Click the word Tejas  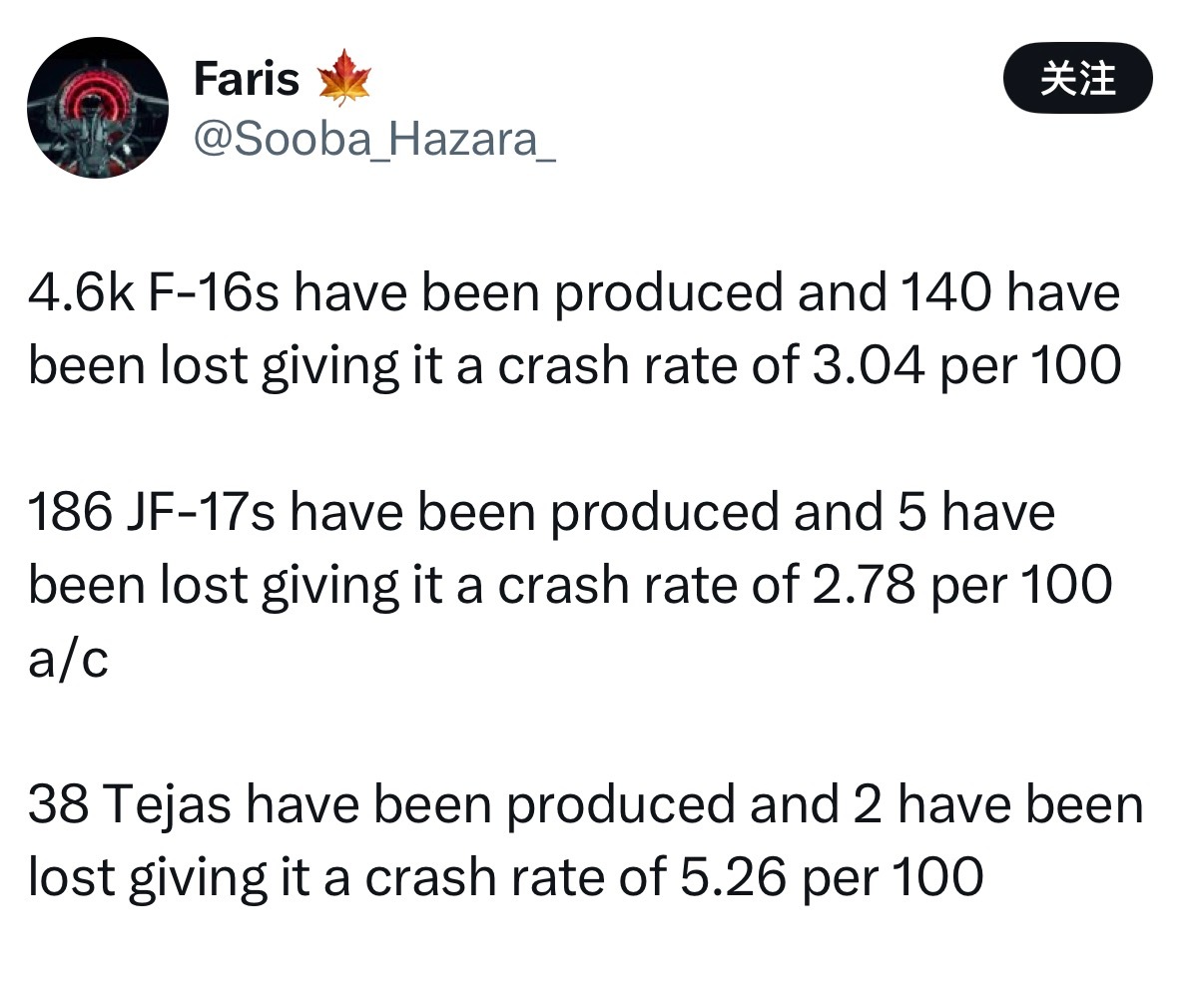[x=167, y=805]
